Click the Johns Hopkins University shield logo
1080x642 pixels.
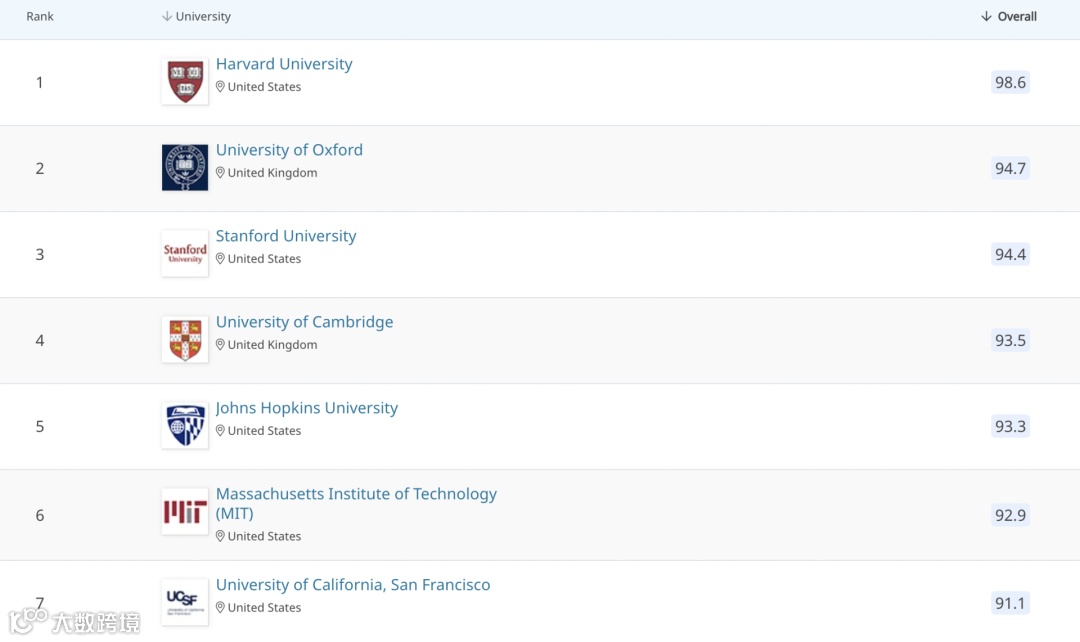point(185,426)
